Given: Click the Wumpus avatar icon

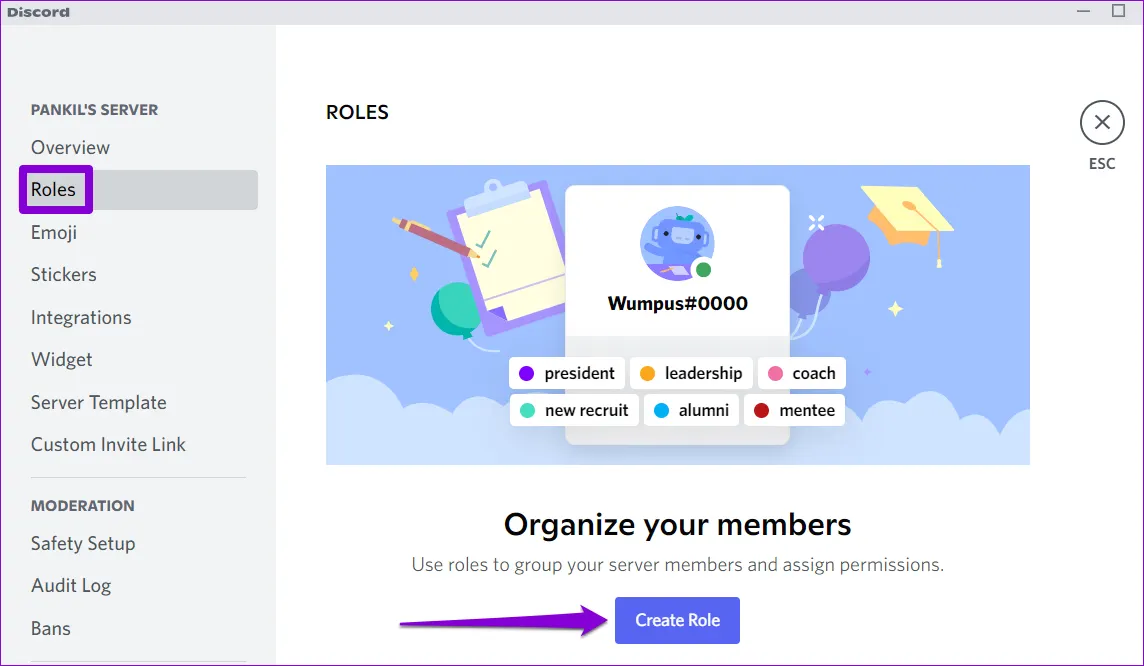Looking at the screenshot, I should (x=677, y=244).
